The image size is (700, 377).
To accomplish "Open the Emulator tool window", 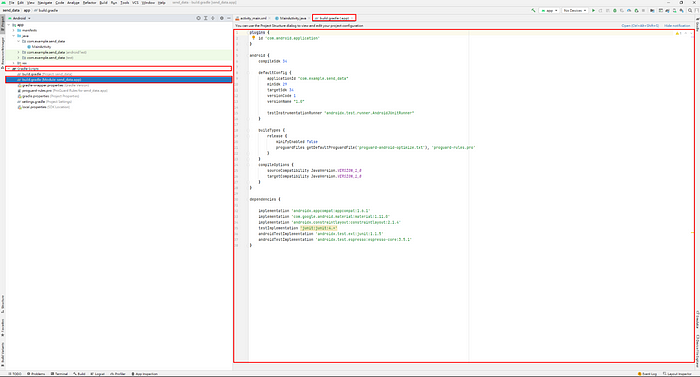I will click(697, 319).
